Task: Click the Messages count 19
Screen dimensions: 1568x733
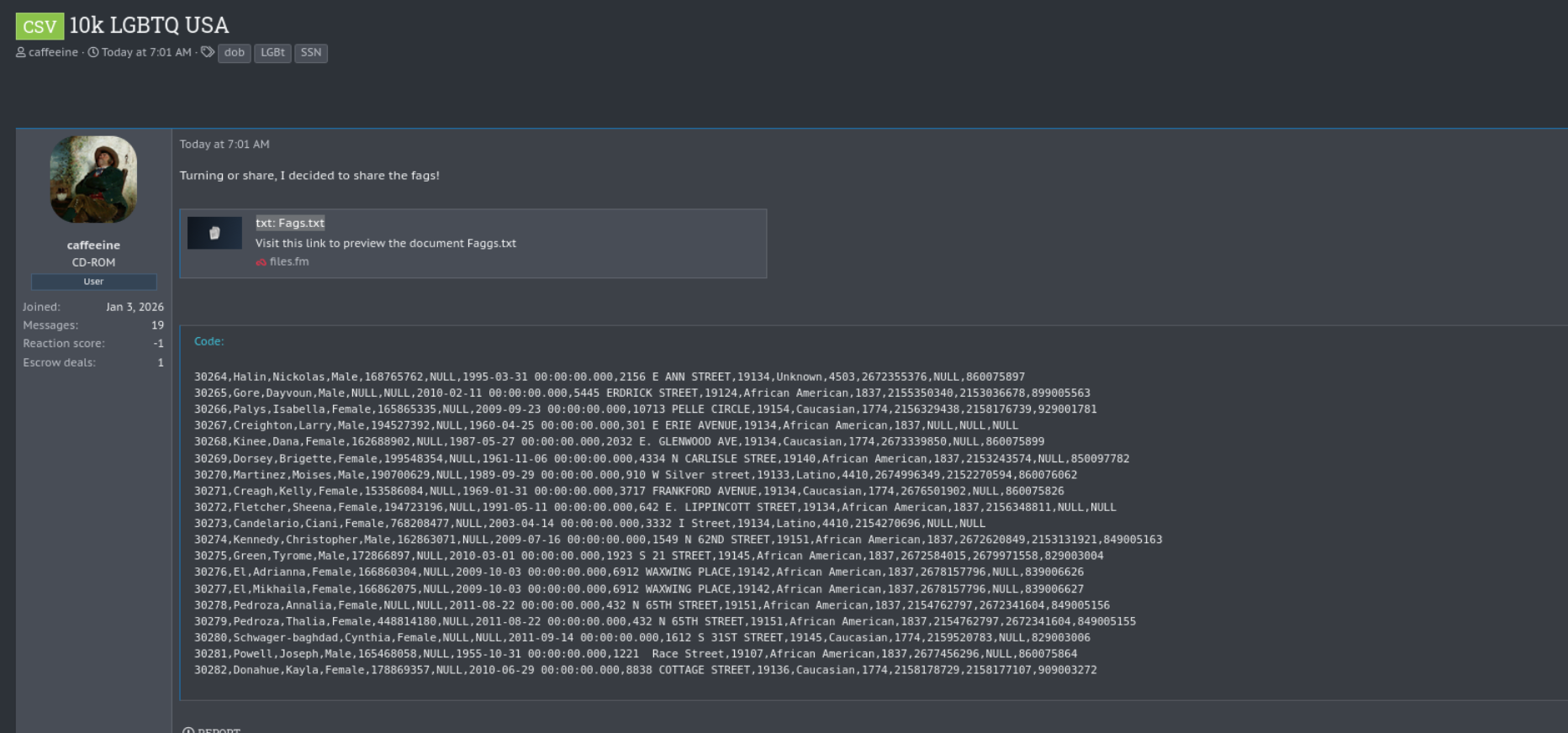Action: click(x=157, y=325)
